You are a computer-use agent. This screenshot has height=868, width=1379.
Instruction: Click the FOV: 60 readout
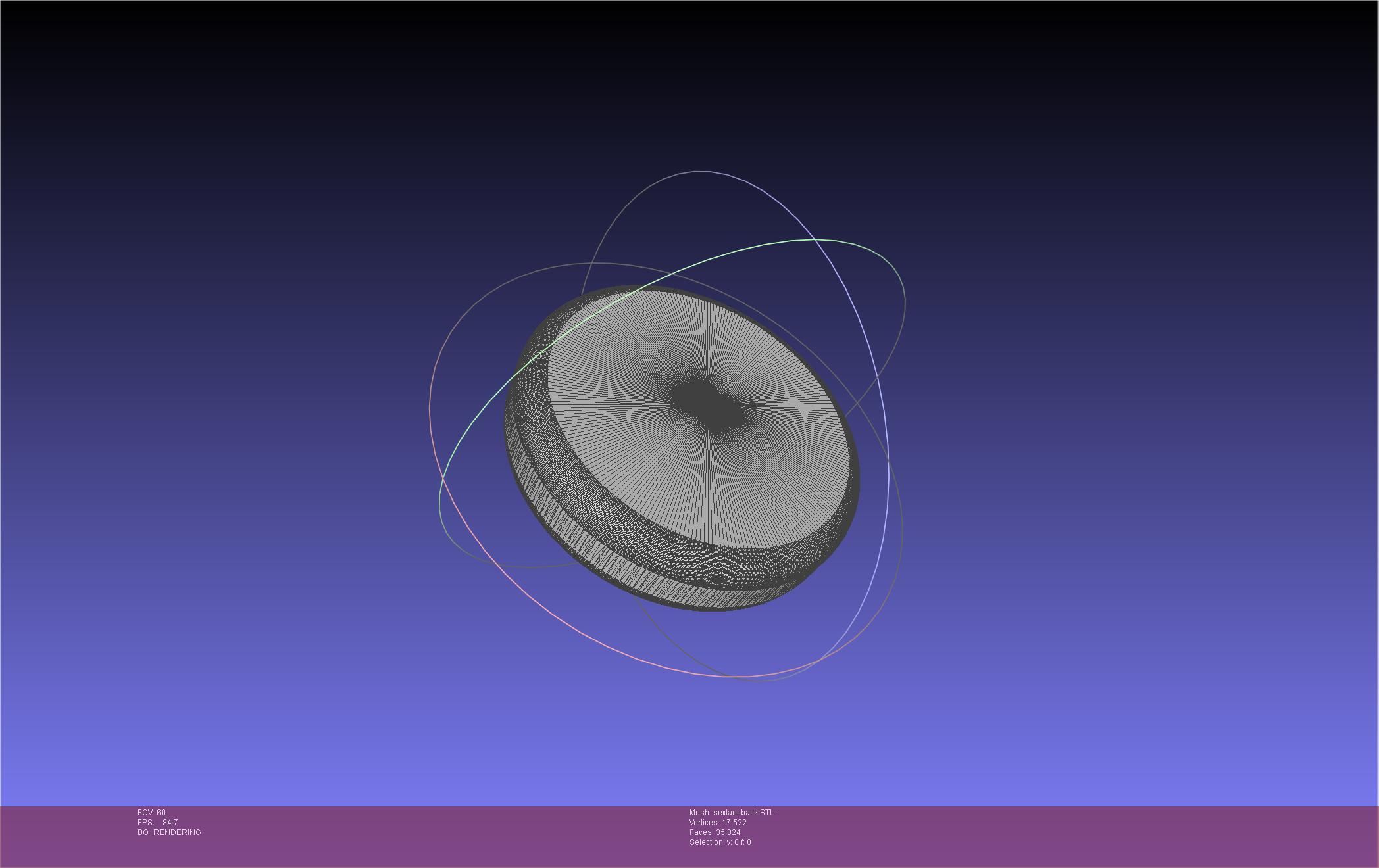[151, 813]
